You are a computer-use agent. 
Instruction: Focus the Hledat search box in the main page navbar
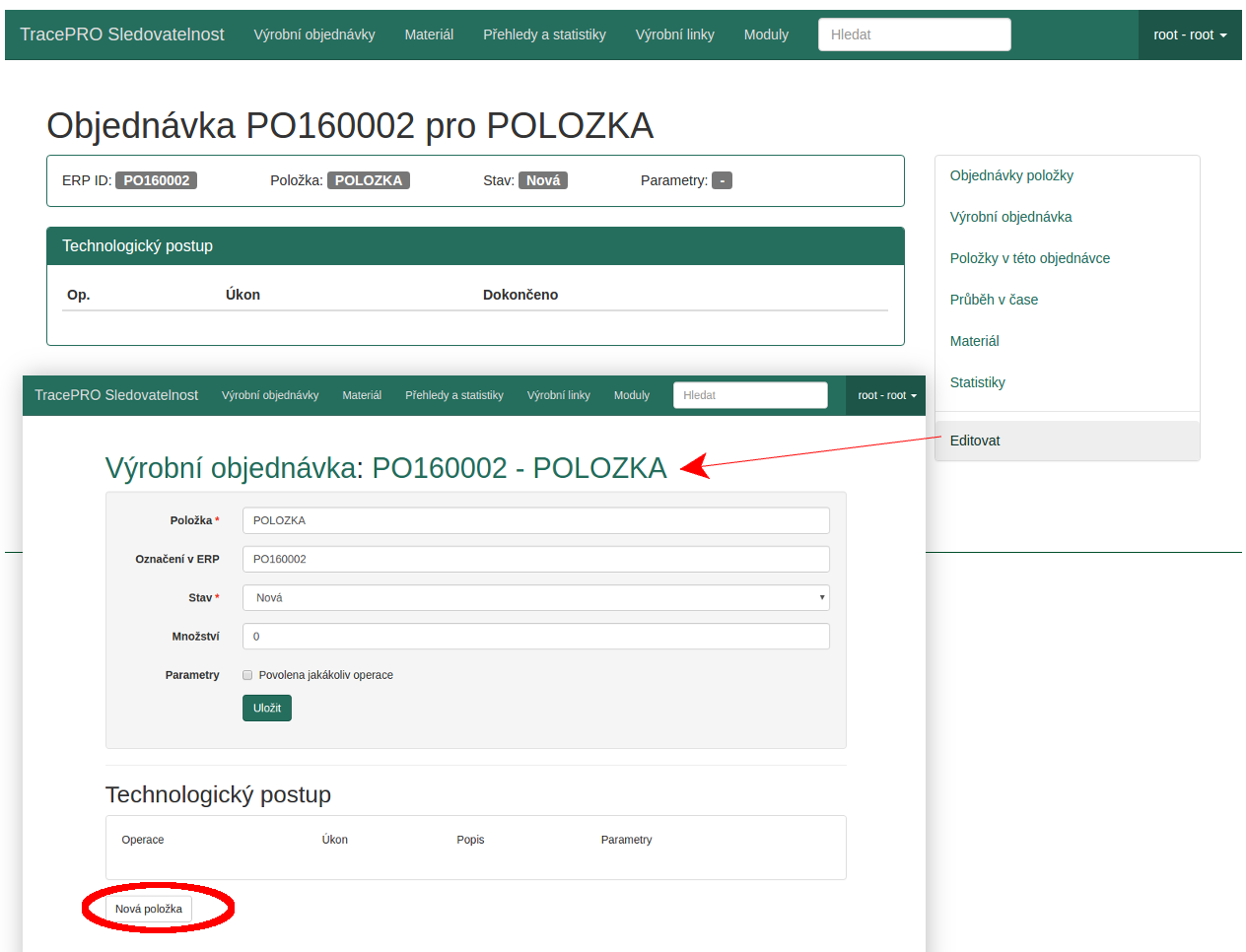[x=915, y=34]
